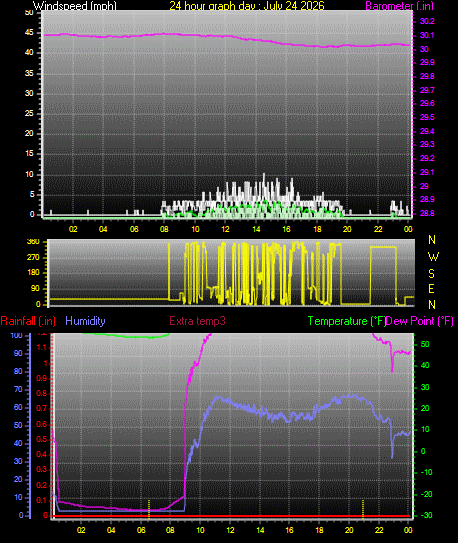Click rainfall axis value 1.1
The width and height of the screenshot is (458, 543).
(x=42, y=347)
